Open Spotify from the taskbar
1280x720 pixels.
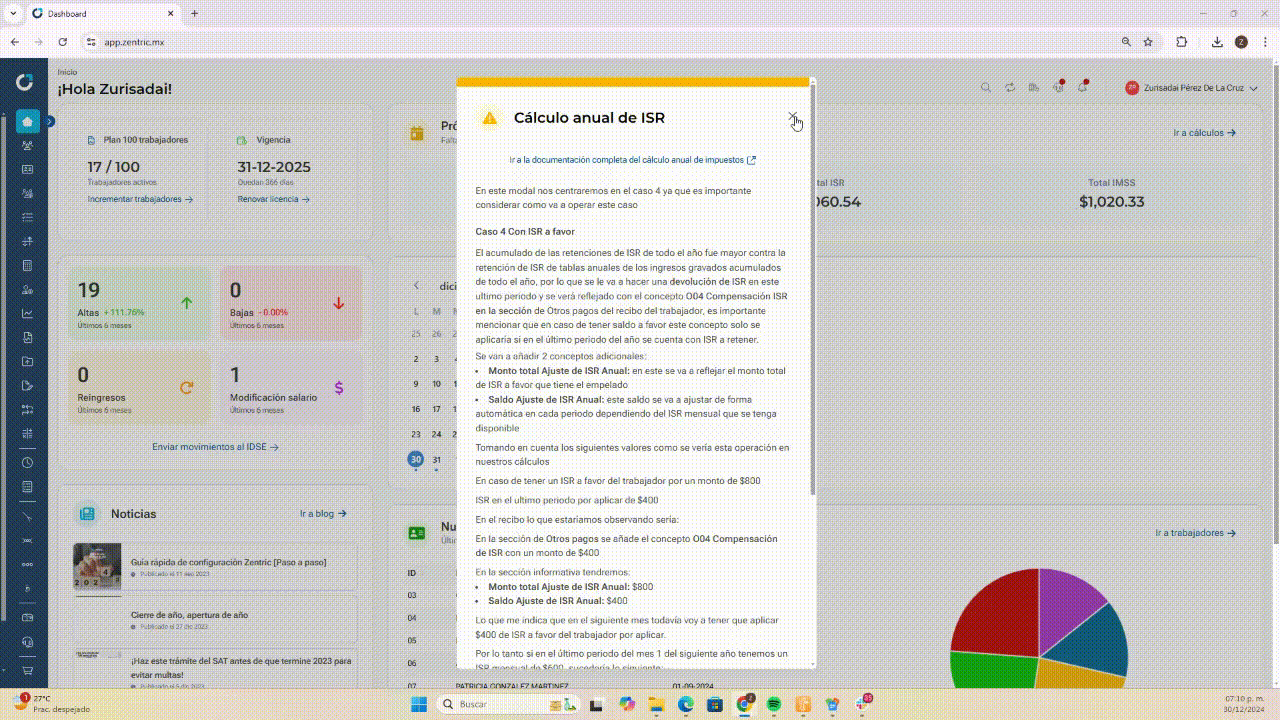pos(774,704)
